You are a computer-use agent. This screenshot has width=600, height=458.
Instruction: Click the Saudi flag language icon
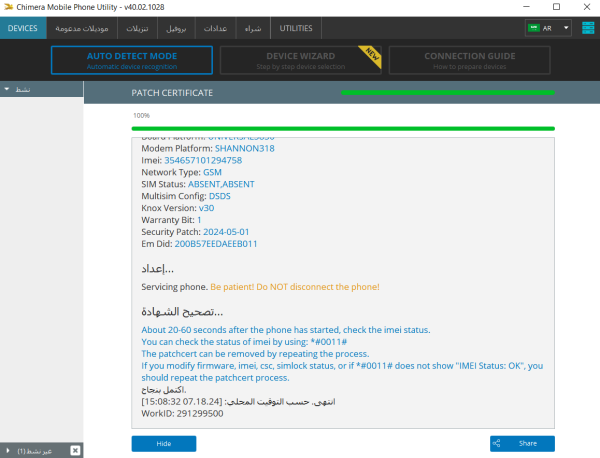(533, 28)
